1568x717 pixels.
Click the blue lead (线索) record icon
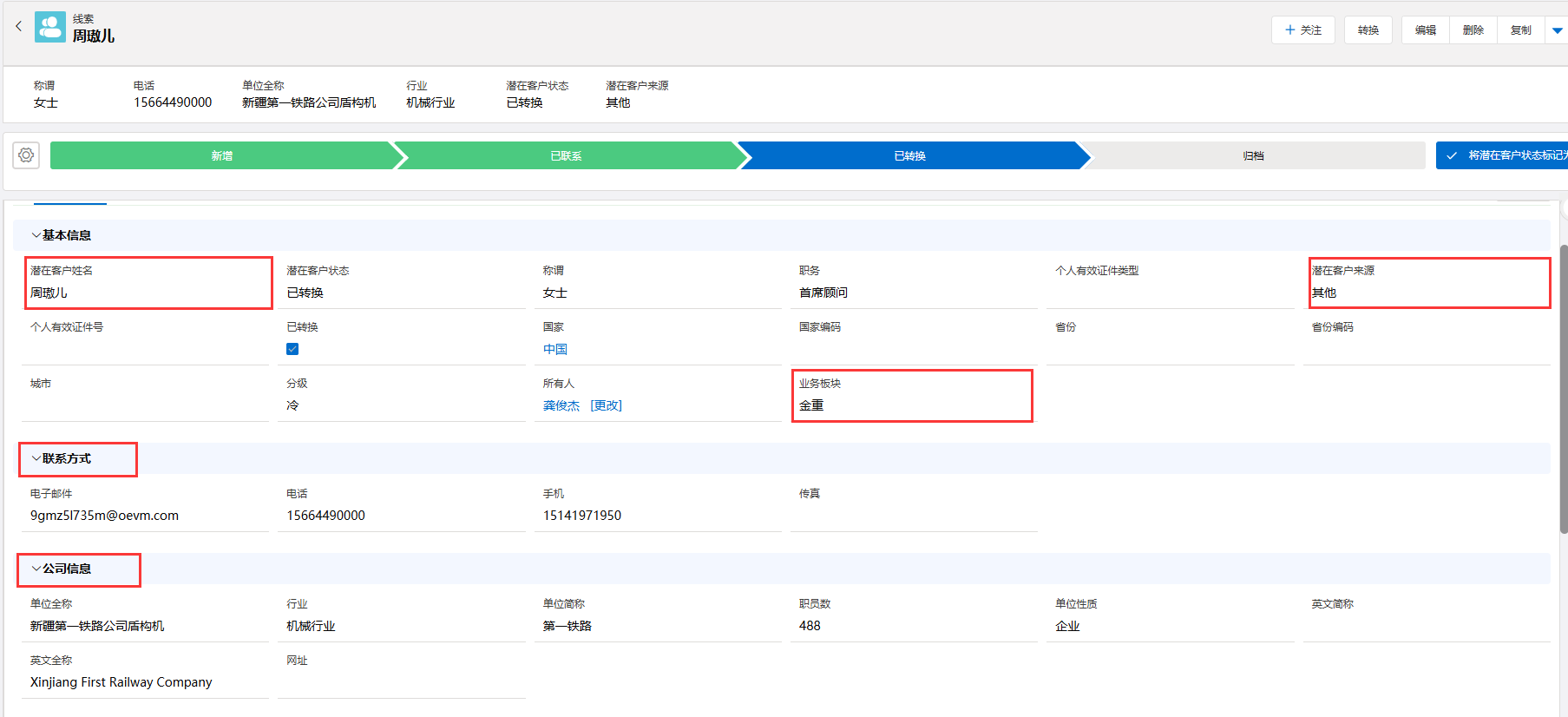point(50,27)
